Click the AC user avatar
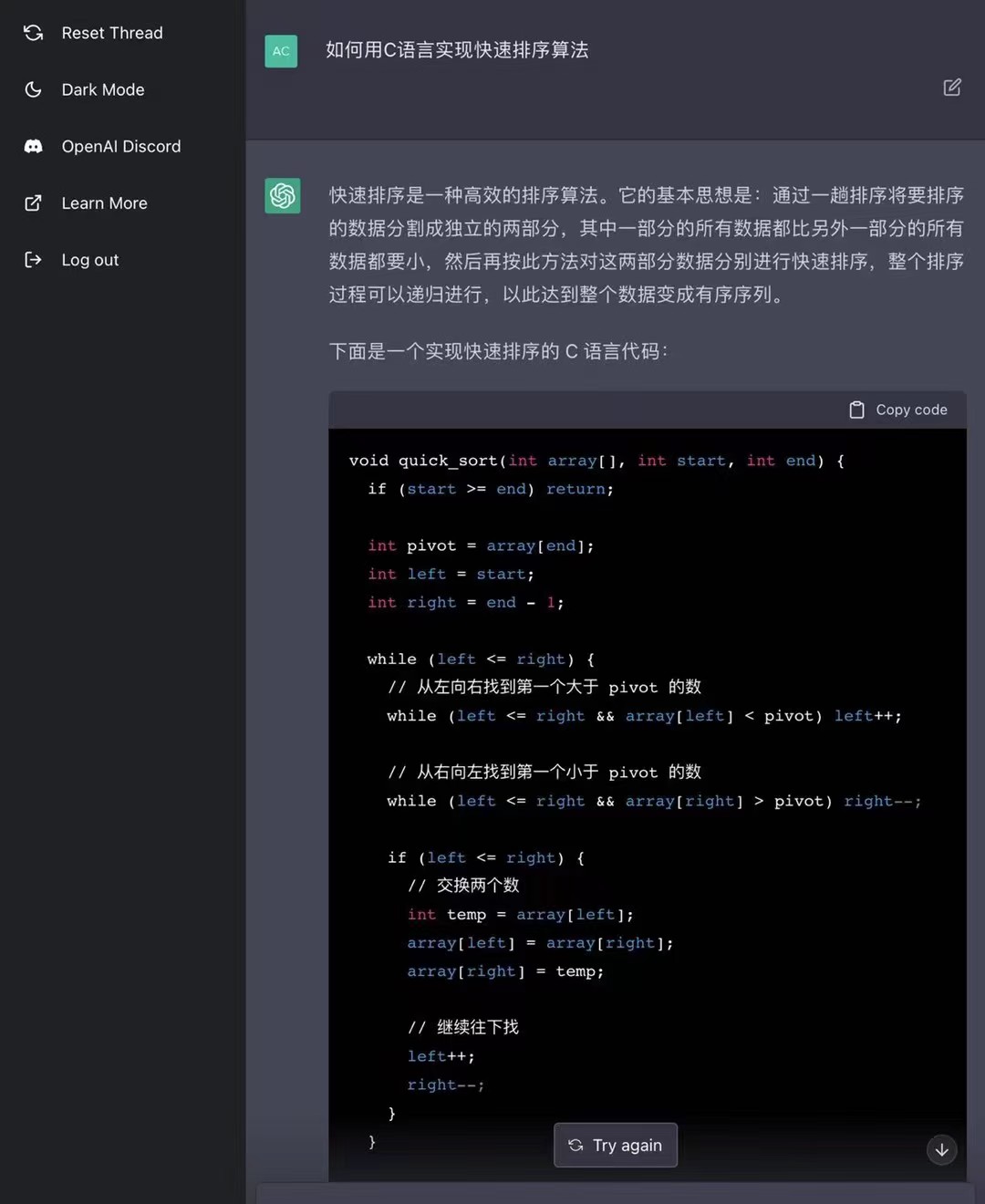Viewport: 985px width, 1204px height. coord(281,51)
